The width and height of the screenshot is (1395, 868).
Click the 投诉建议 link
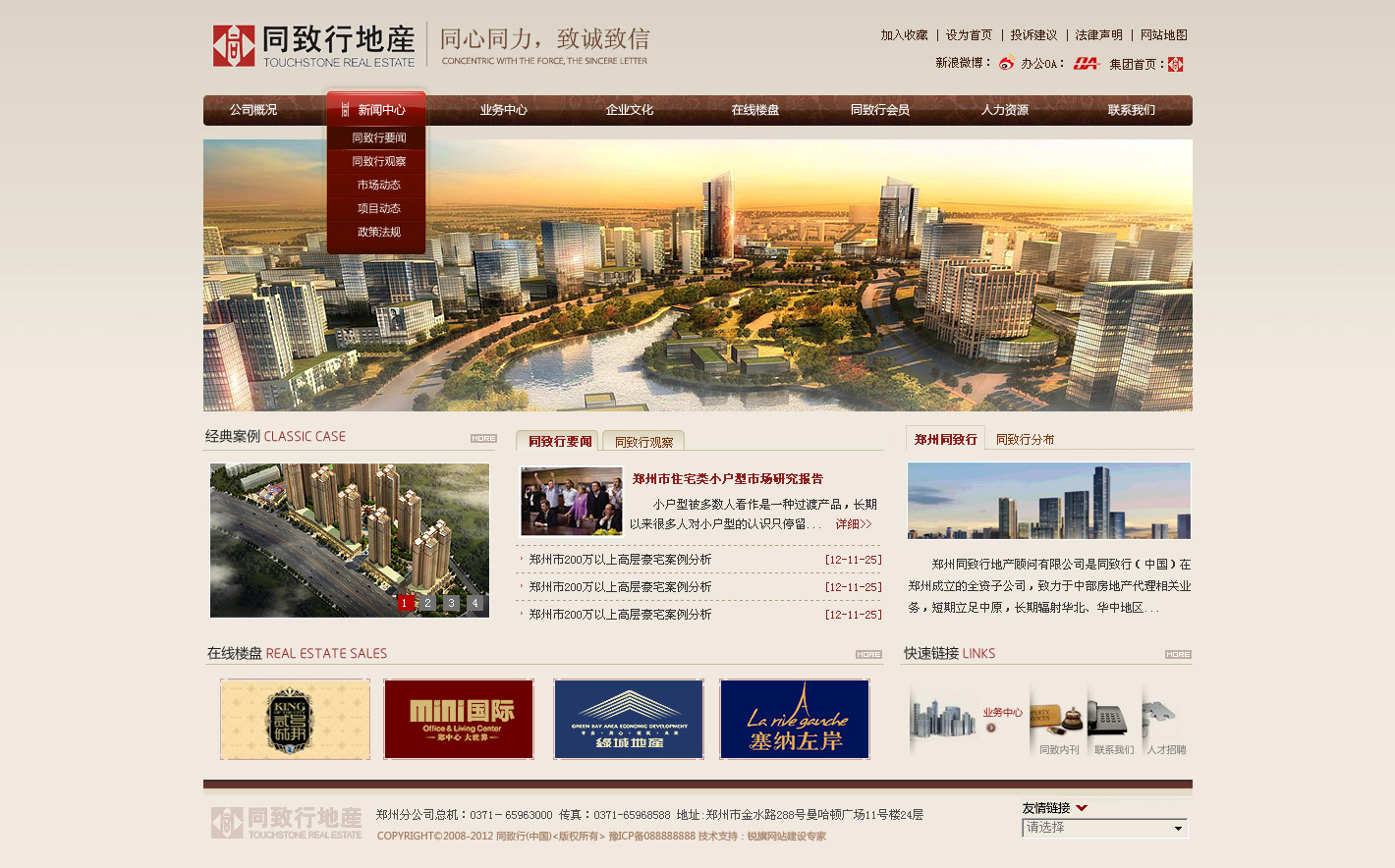pos(1034,35)
